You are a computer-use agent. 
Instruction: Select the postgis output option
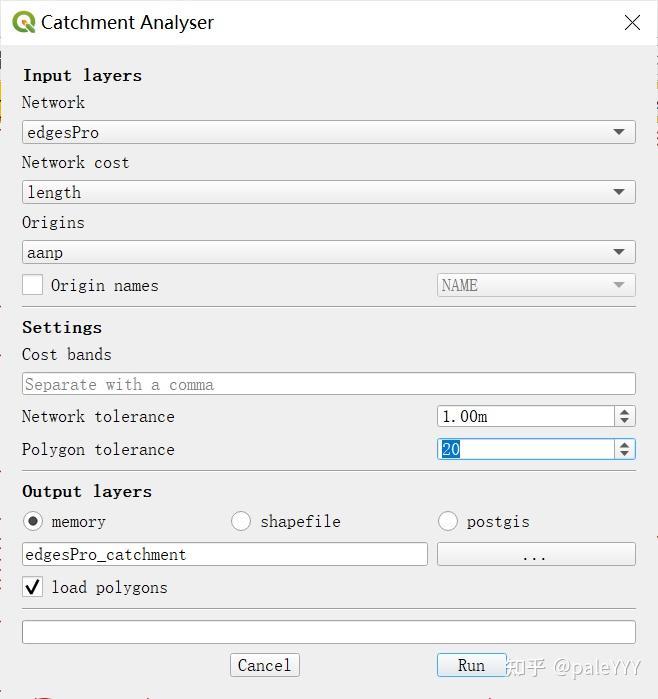click(448, 521)
